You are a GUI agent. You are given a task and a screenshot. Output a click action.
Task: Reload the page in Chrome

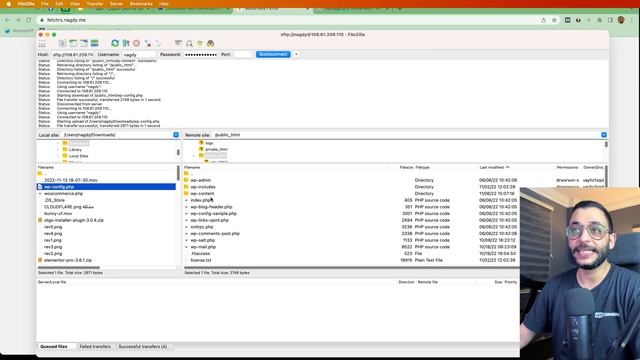click(x=29, y=20)
